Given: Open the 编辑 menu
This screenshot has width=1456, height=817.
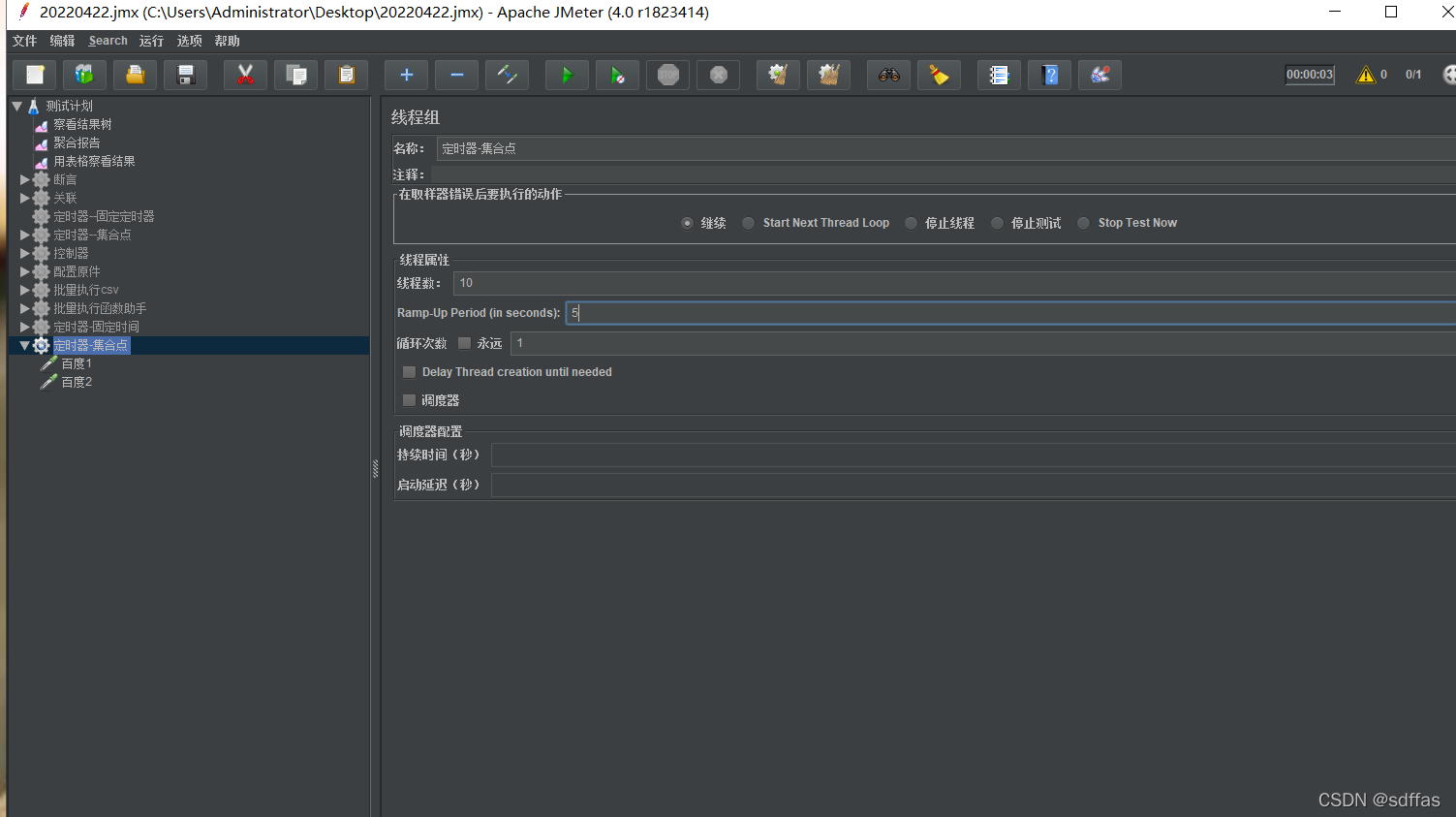Looking at the screenshot, I should [x=62, y=41].
